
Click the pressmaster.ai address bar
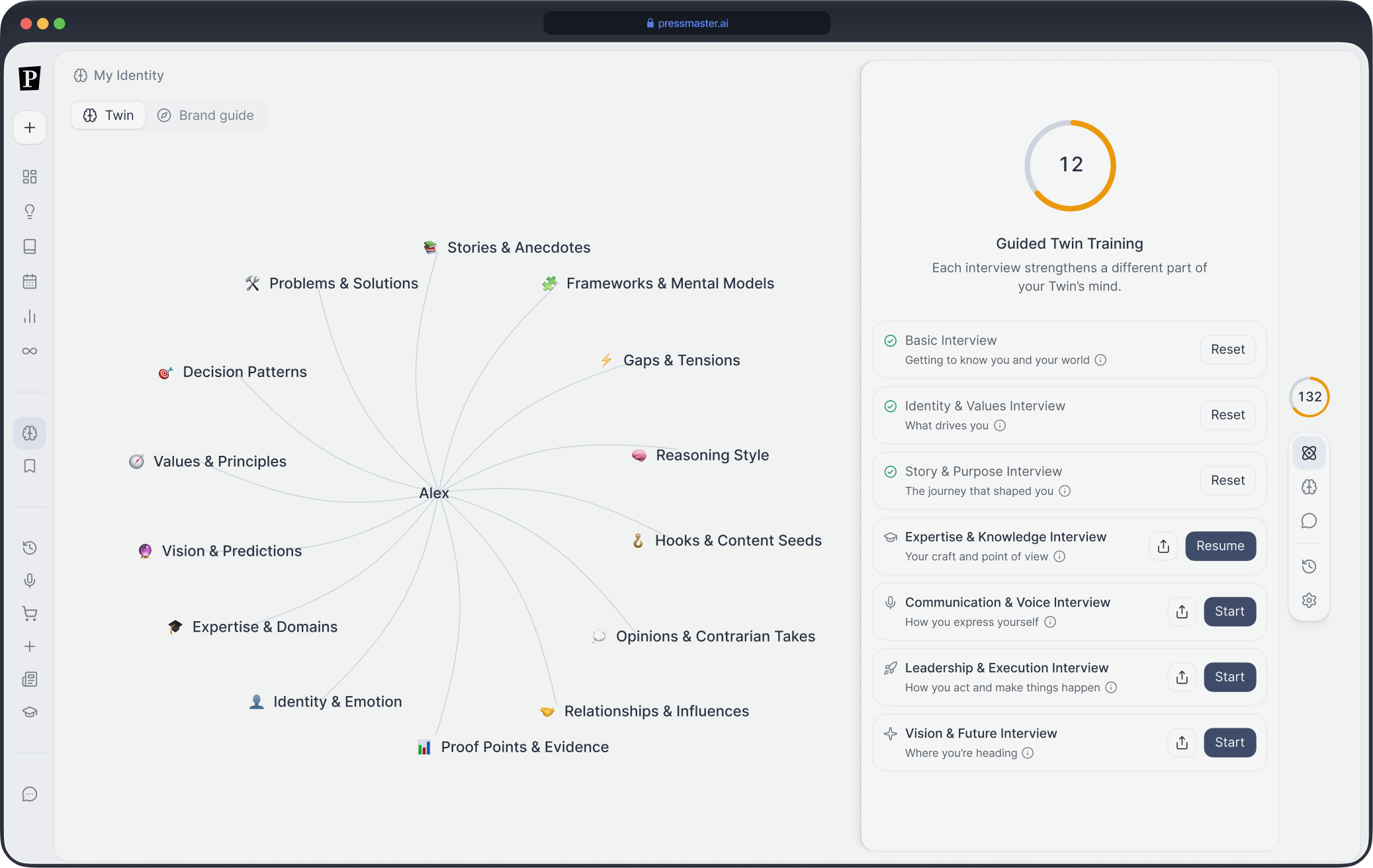(x=687, y=23)
